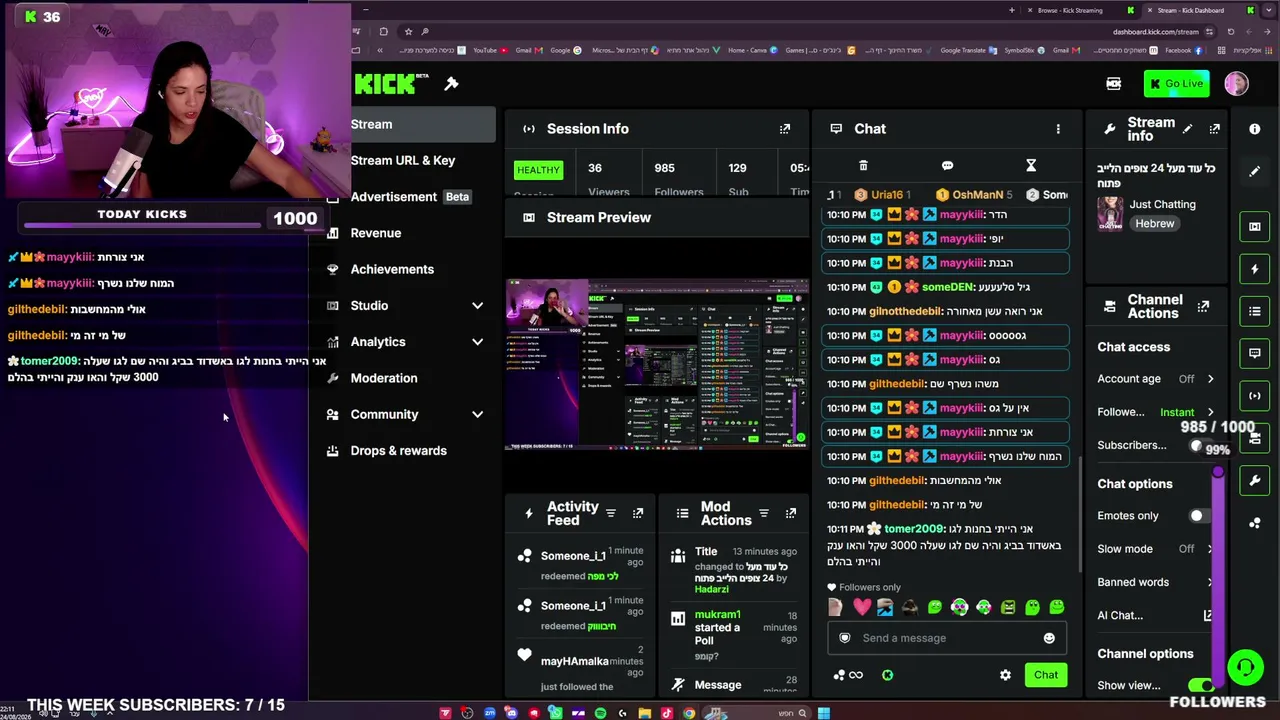The width and height of the screenshot is (1280, 720).
Task: Open Chrome from the taskbar
Action: [689, 713]
